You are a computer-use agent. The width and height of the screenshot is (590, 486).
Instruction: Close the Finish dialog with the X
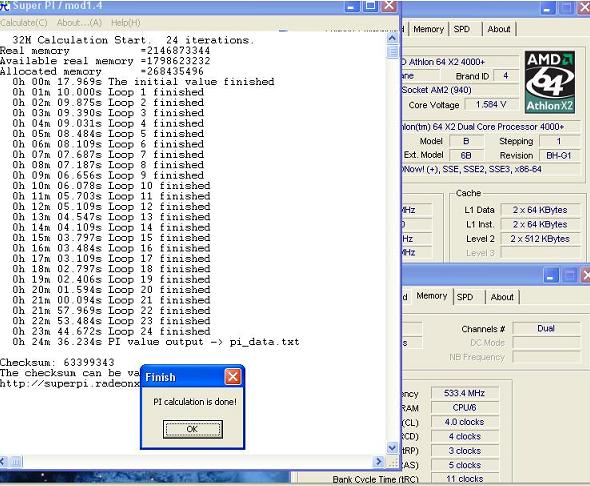(233, 377)
